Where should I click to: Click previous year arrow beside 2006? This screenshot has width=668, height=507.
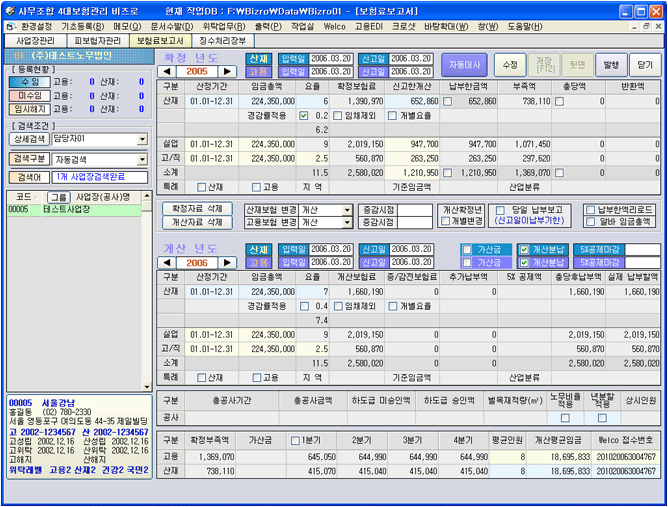(169, 262)
